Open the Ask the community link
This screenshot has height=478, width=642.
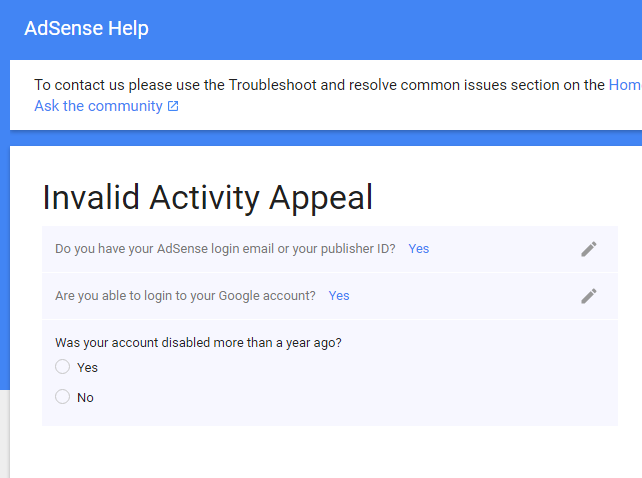[98, 106]
